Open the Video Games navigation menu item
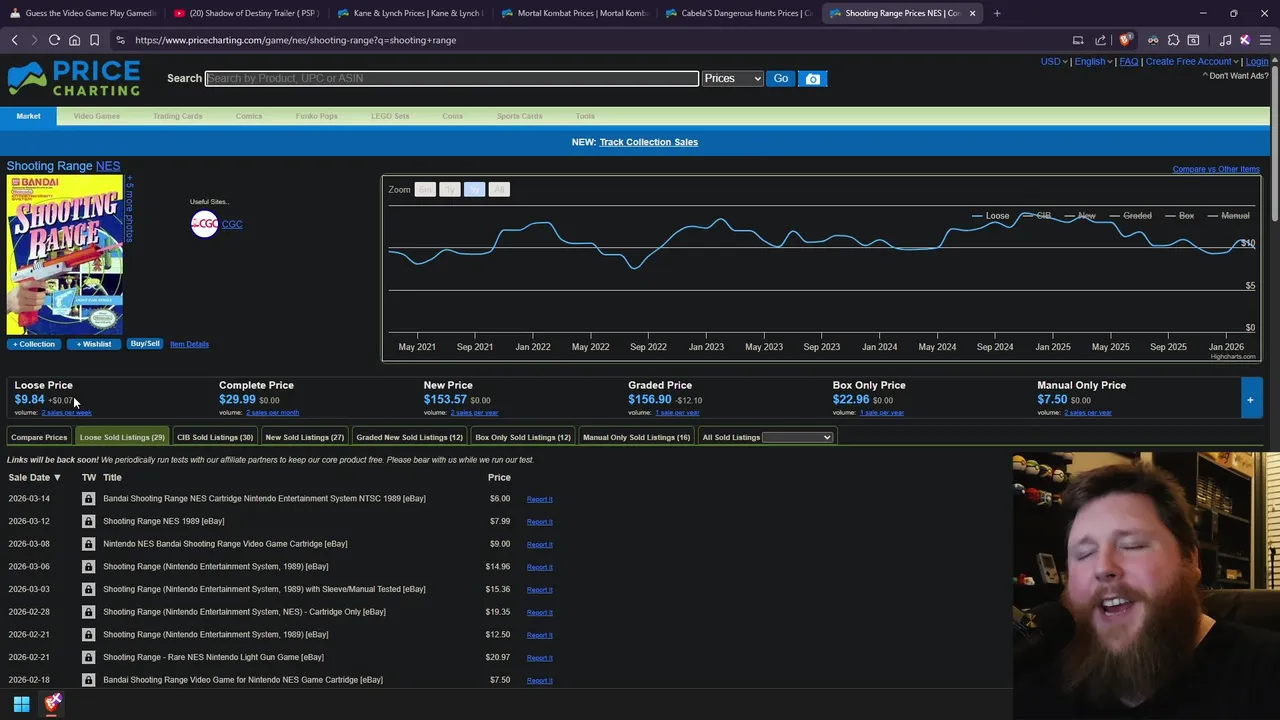 tap(96, 116)
